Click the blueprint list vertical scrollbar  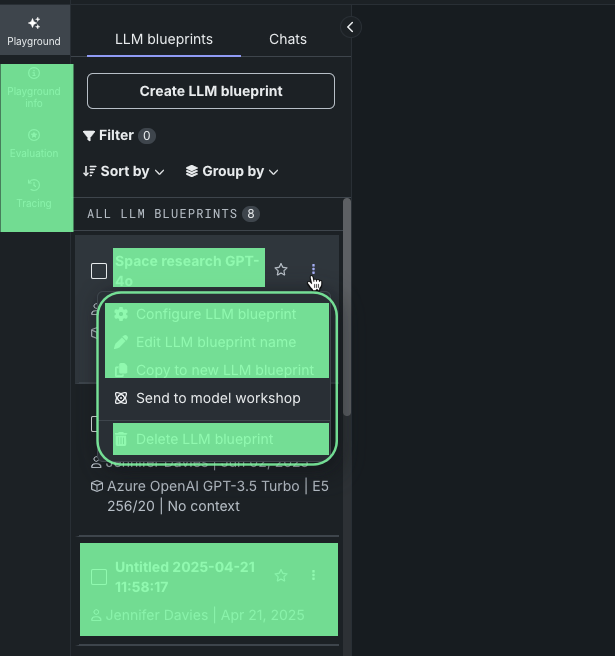(x=347, y=308)
